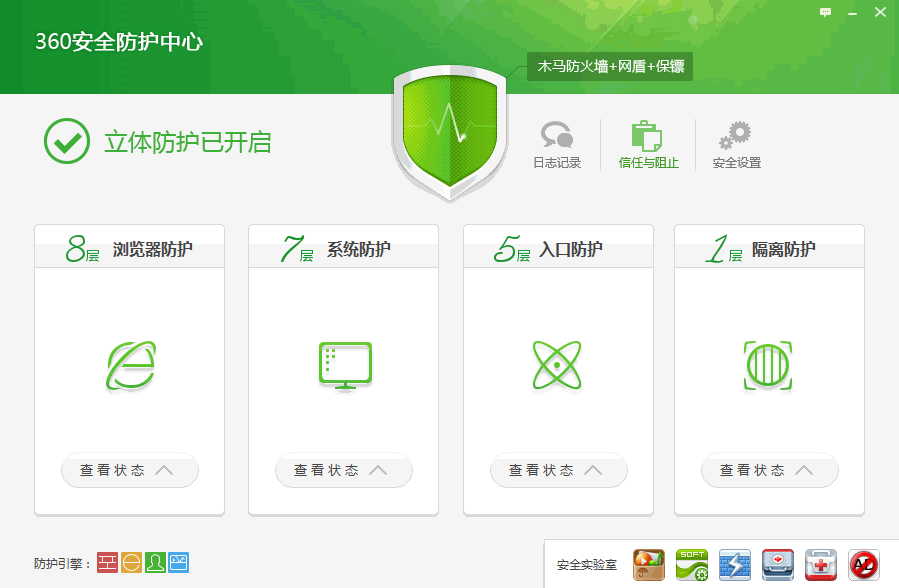Click the atom entry protection icon
This screenshot has width=899, height=588.
coord(557,365)
